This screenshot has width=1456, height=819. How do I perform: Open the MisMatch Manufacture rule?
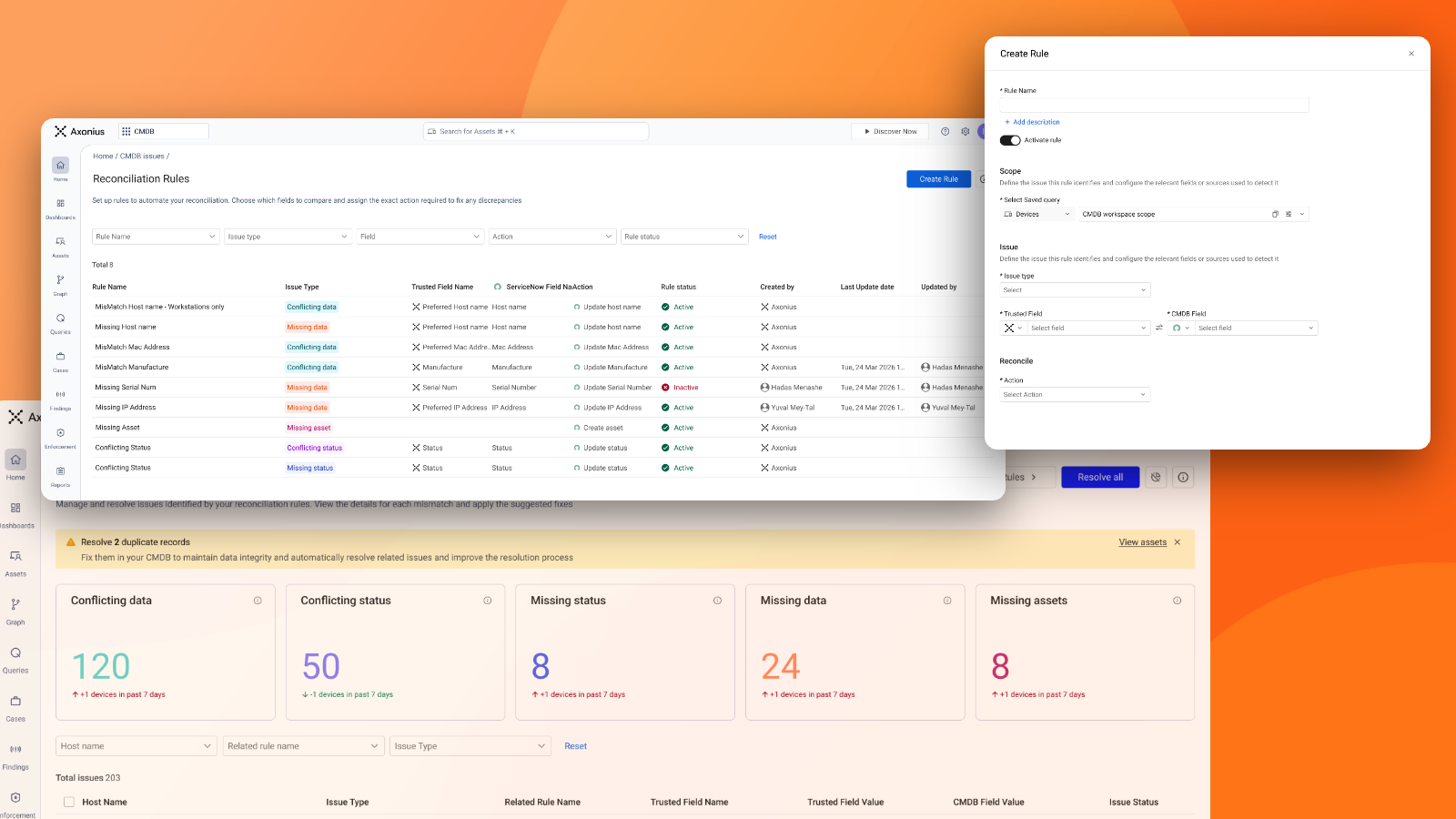click(x=132, y=368)
